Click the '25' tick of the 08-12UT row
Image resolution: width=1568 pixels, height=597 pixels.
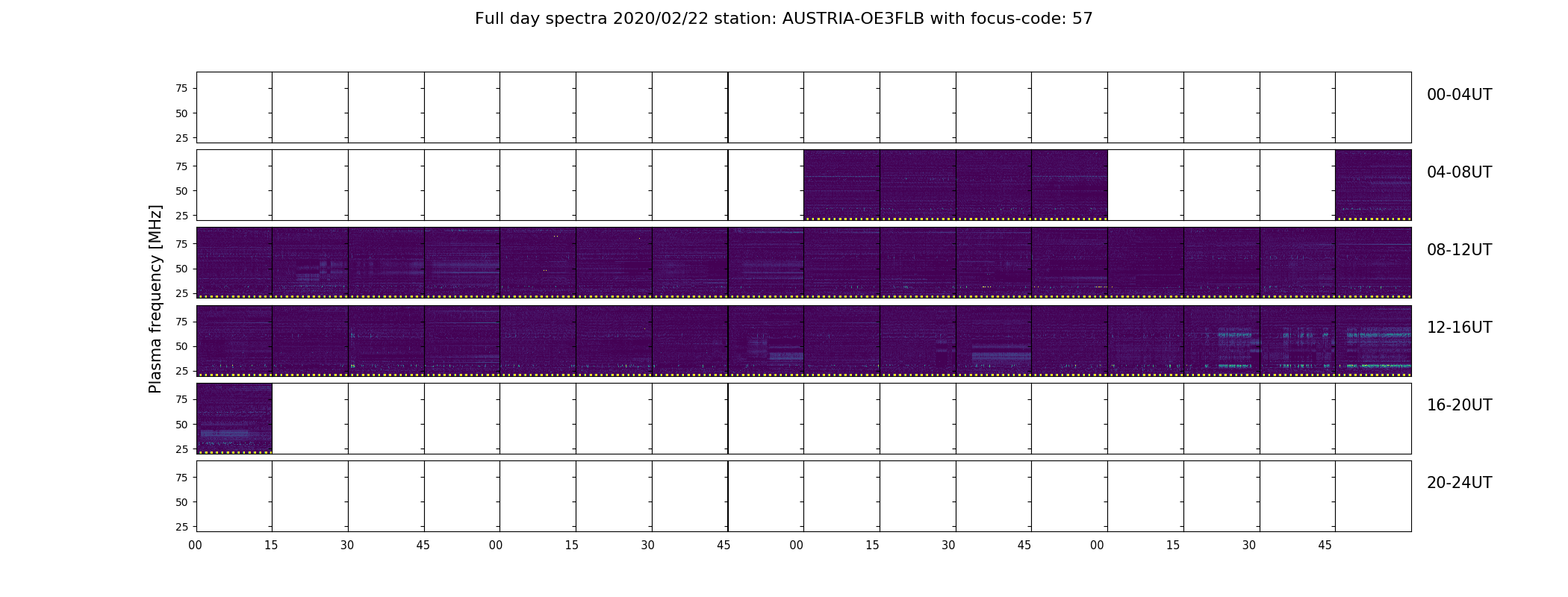[181, 293]
